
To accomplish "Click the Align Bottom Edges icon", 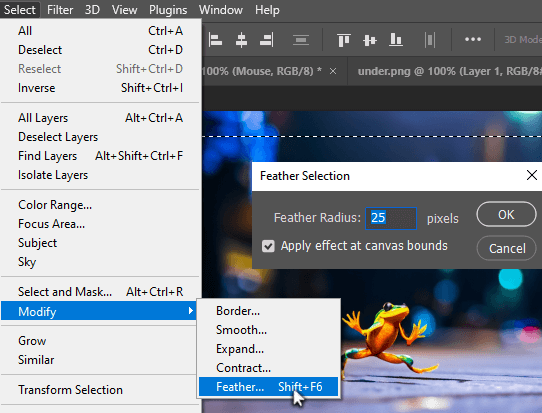I will [x=396, y=40].
